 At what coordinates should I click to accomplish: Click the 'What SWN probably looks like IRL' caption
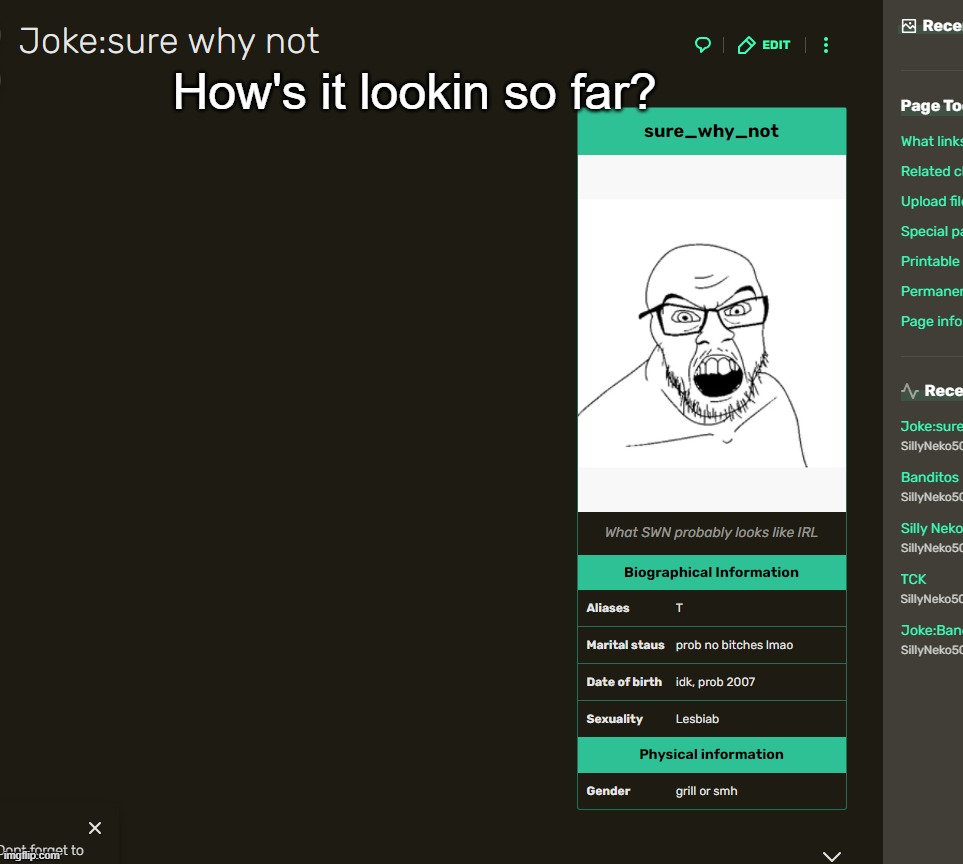pyautogui.click(x=711, y=532)
